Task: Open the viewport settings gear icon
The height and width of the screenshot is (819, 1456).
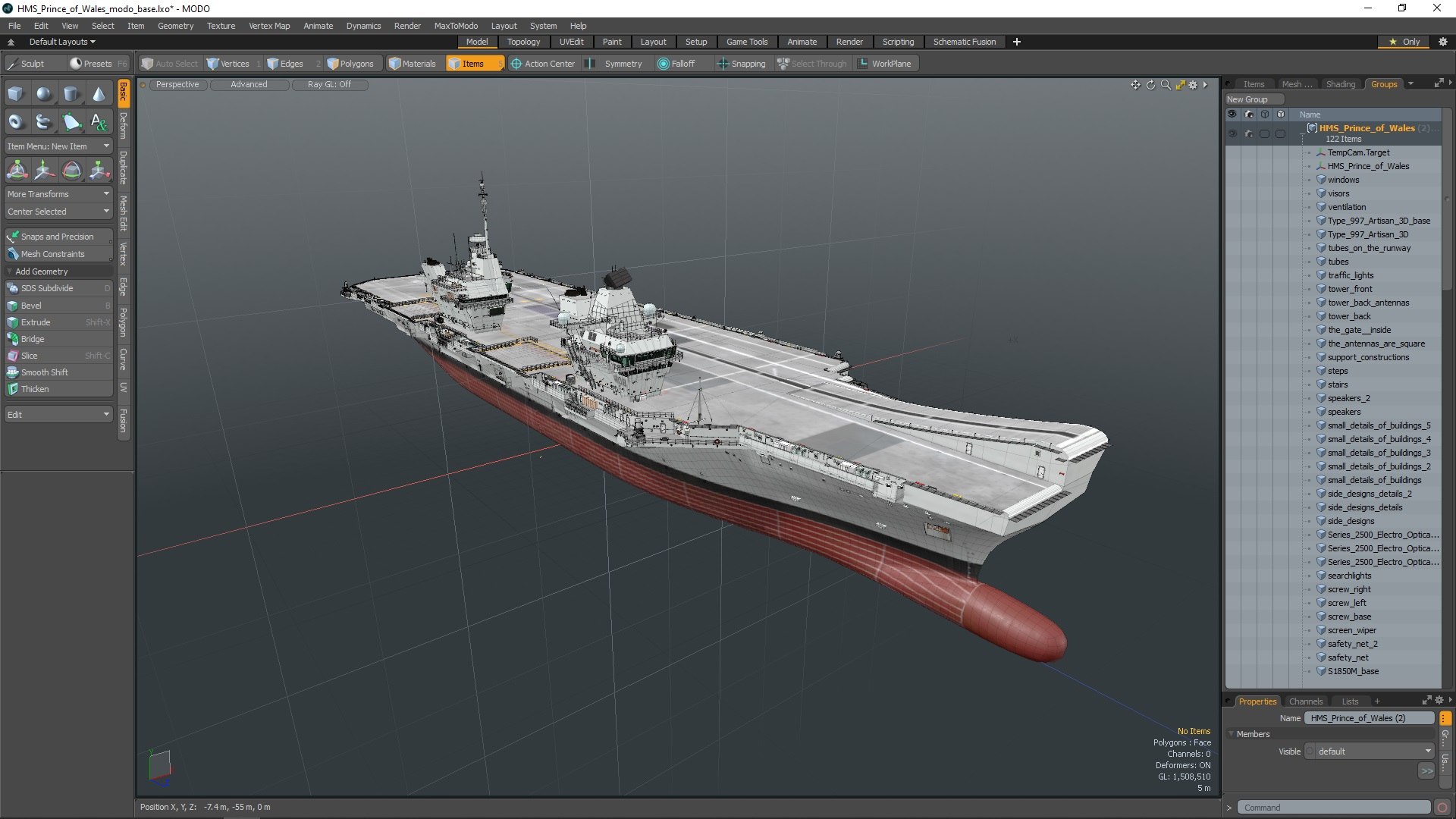Action: pyautogui.click(x=1193, y=85)
